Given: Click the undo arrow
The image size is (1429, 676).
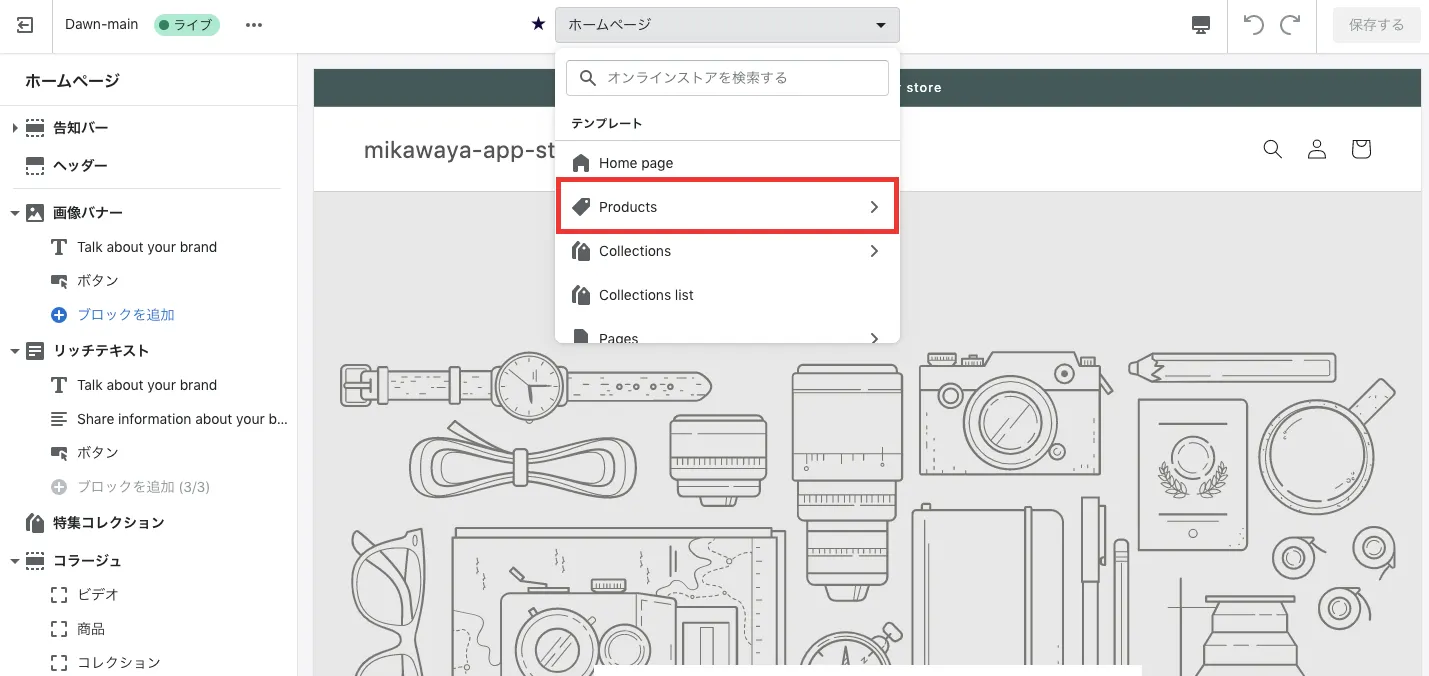Looking at the screenshot, I should [1254, 25].
